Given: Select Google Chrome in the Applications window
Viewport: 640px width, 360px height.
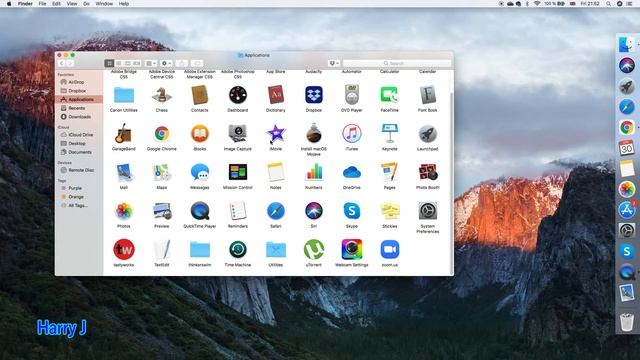Looking at the screenshot, I should (x=162, y=134).
